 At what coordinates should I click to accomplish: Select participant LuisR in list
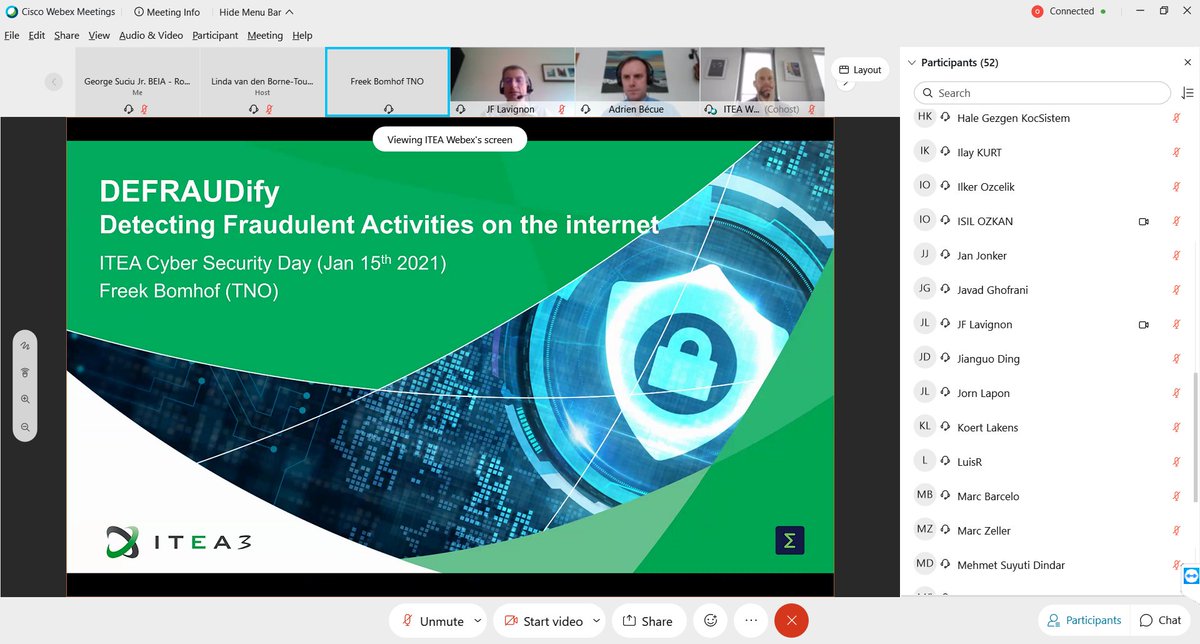(x=1048, y=462)
